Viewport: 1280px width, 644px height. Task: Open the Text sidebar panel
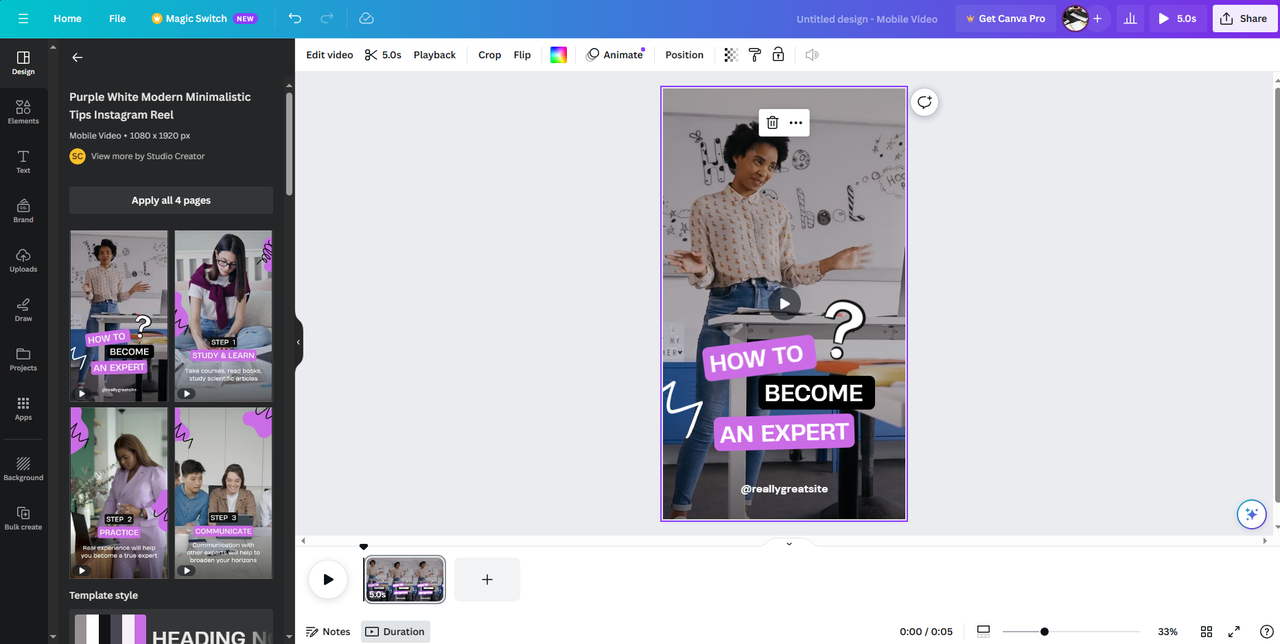[23, 162]
